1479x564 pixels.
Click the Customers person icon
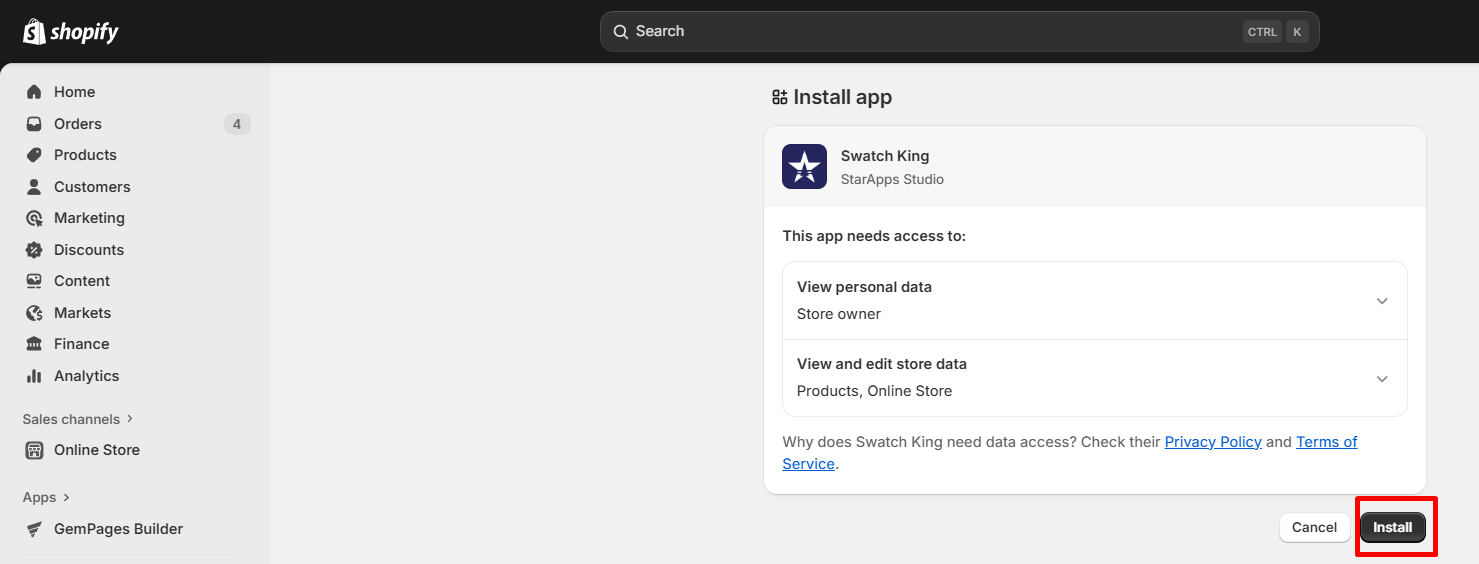point(34,187)
